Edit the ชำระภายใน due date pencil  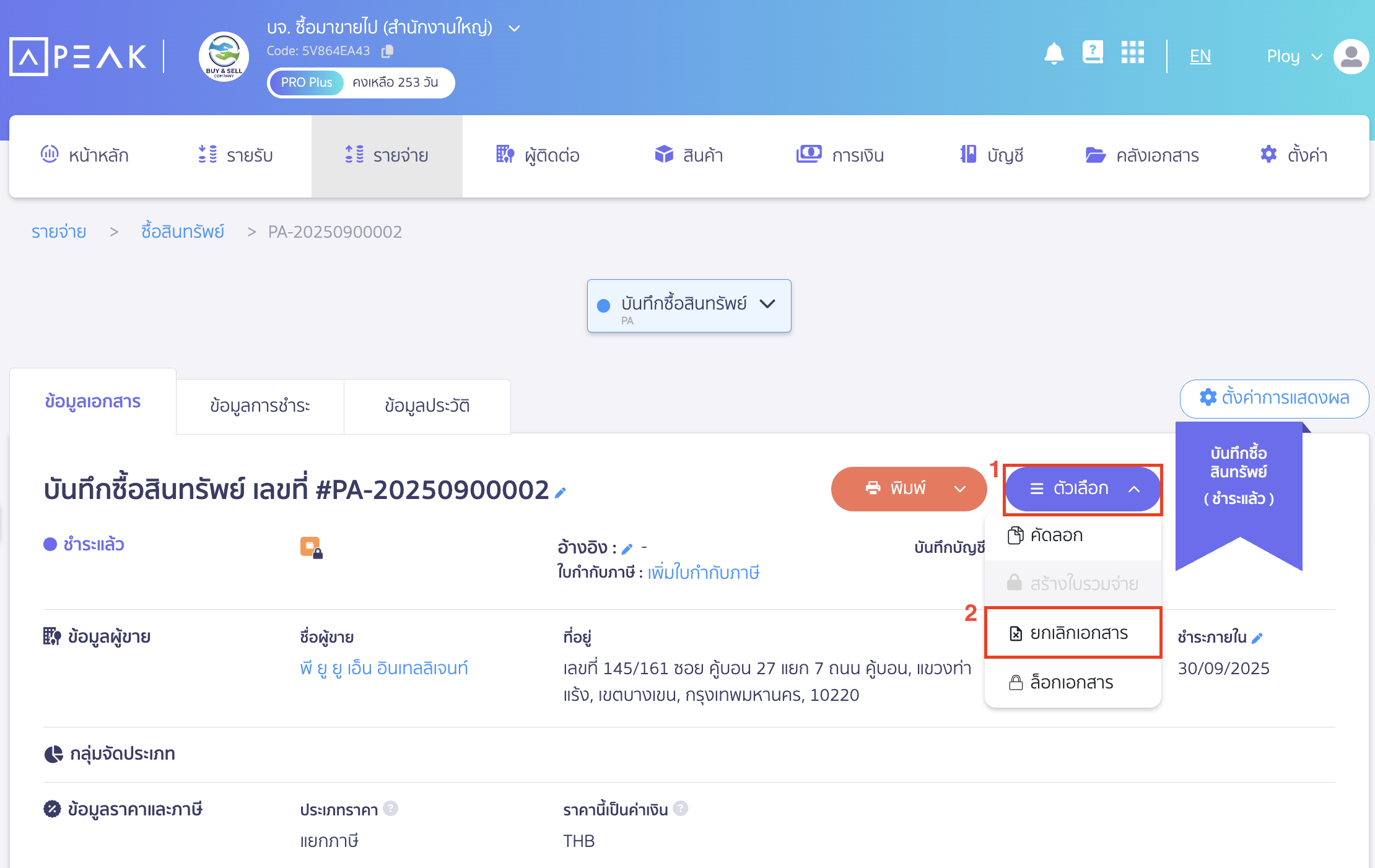coord(1257,638)
